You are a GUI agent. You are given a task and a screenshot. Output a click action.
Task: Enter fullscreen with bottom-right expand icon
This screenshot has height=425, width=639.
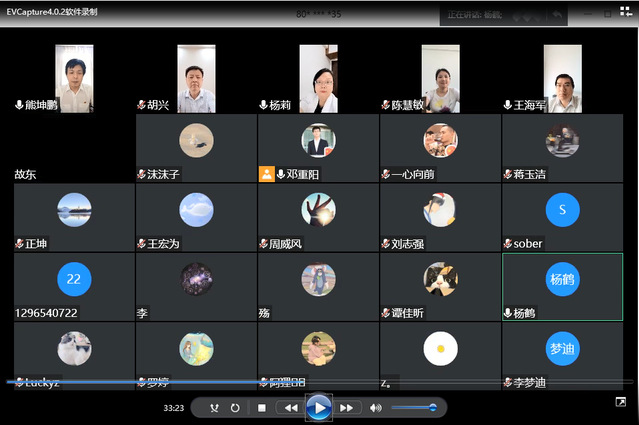click(621, 402)
